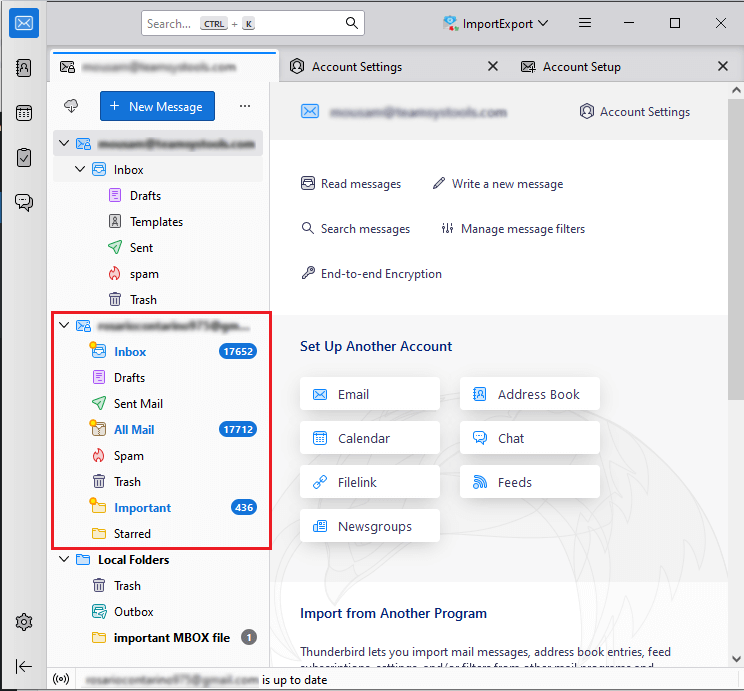Click the Newsgroups icon

pyautogui.click(x=320, y=526)
